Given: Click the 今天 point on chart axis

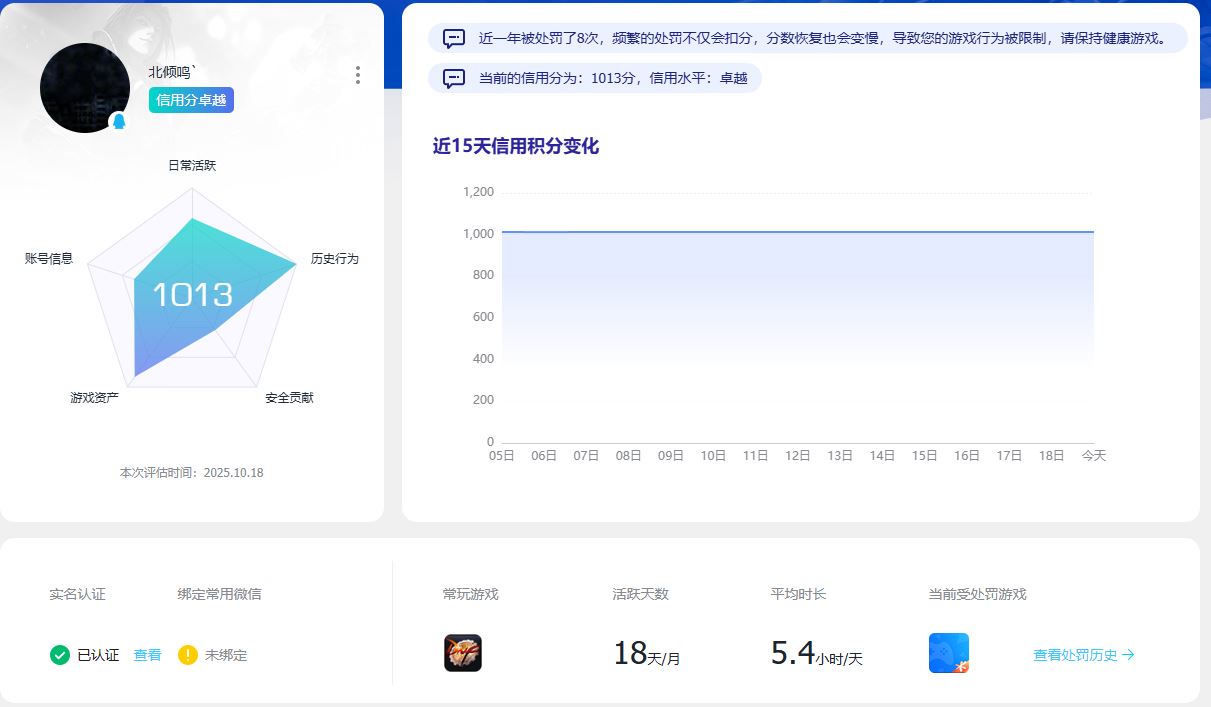Looking at the screenshot, I should [x=1093, y=455].
